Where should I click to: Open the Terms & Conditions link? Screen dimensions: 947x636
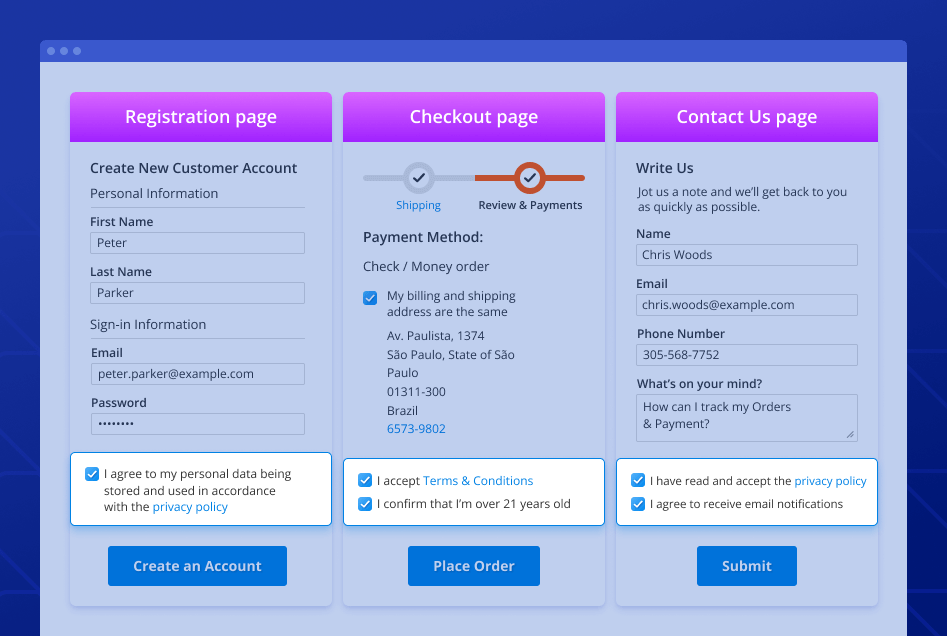click(478, 481)
